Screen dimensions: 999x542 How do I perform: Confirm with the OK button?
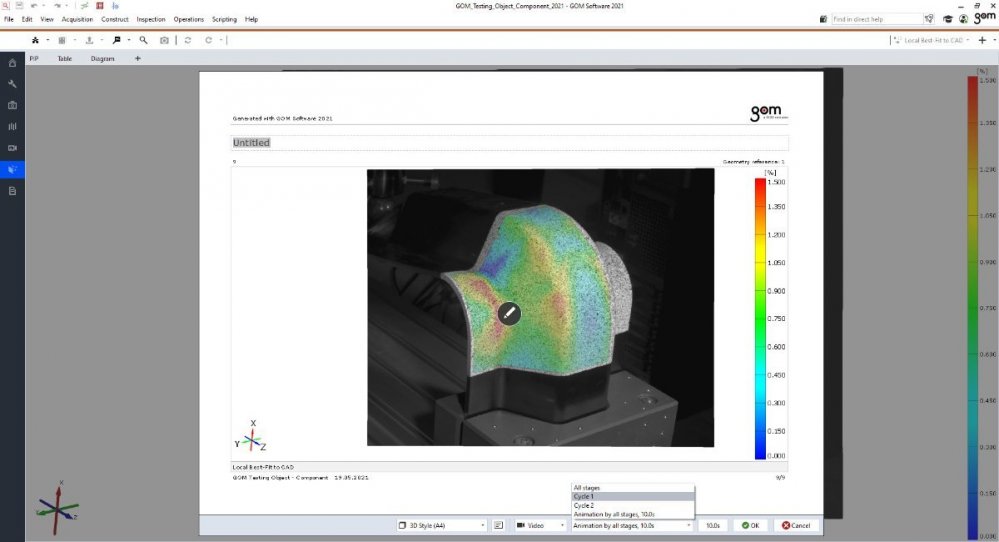[x=750, y=525]
